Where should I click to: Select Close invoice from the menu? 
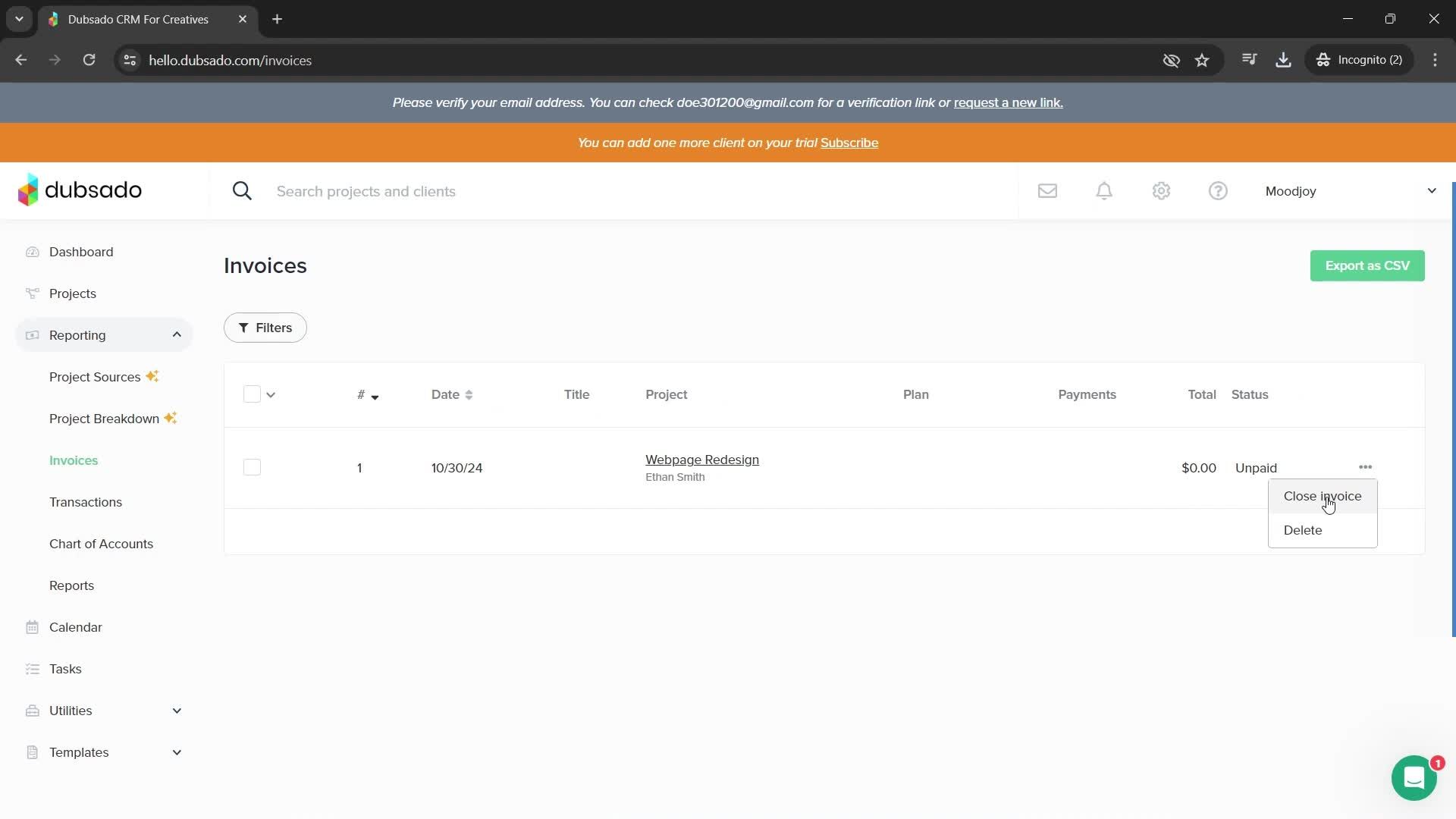click(1322, 496)
